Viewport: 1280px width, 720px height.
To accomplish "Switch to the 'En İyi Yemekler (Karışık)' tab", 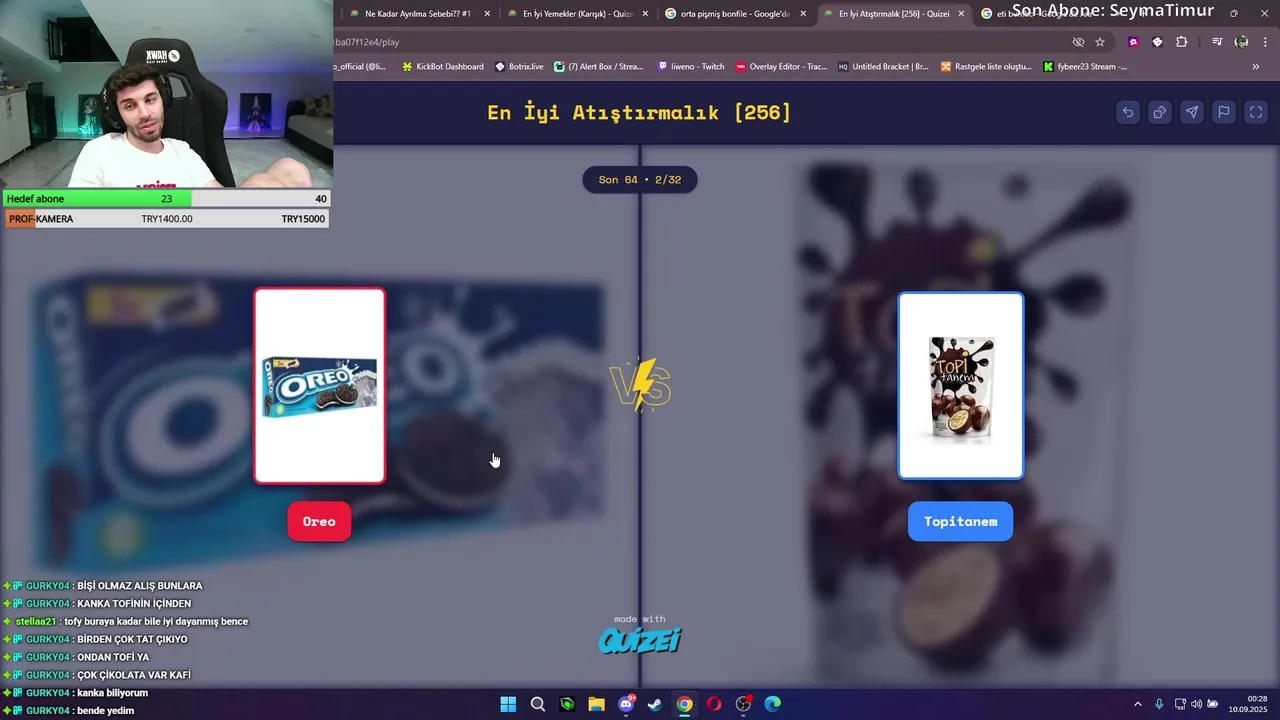I will (x=577, y=14).
